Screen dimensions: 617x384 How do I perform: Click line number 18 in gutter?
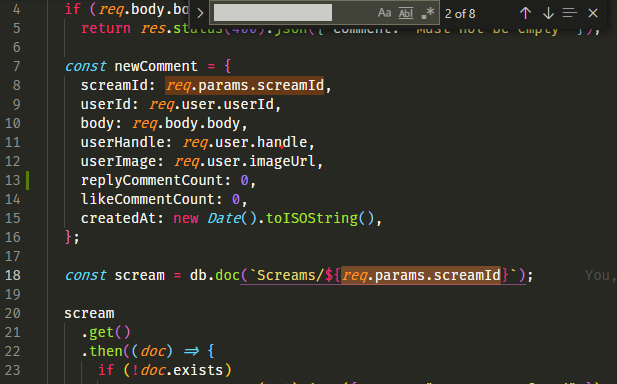coord(13,275)
